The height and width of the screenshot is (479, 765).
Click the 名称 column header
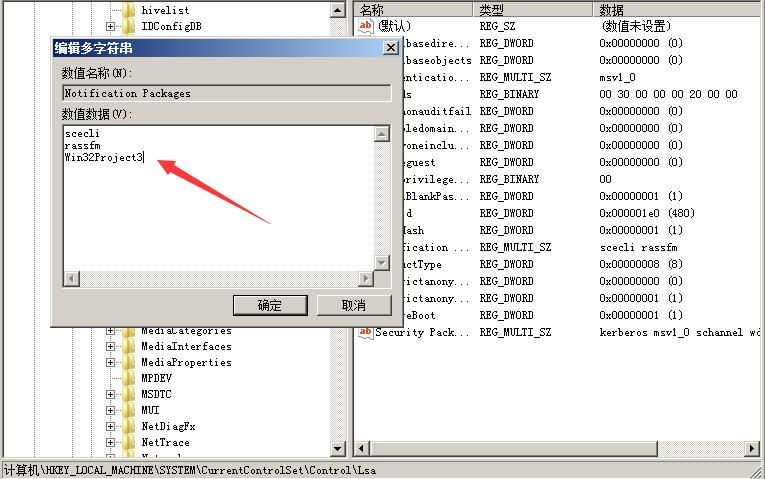[413, 9]
